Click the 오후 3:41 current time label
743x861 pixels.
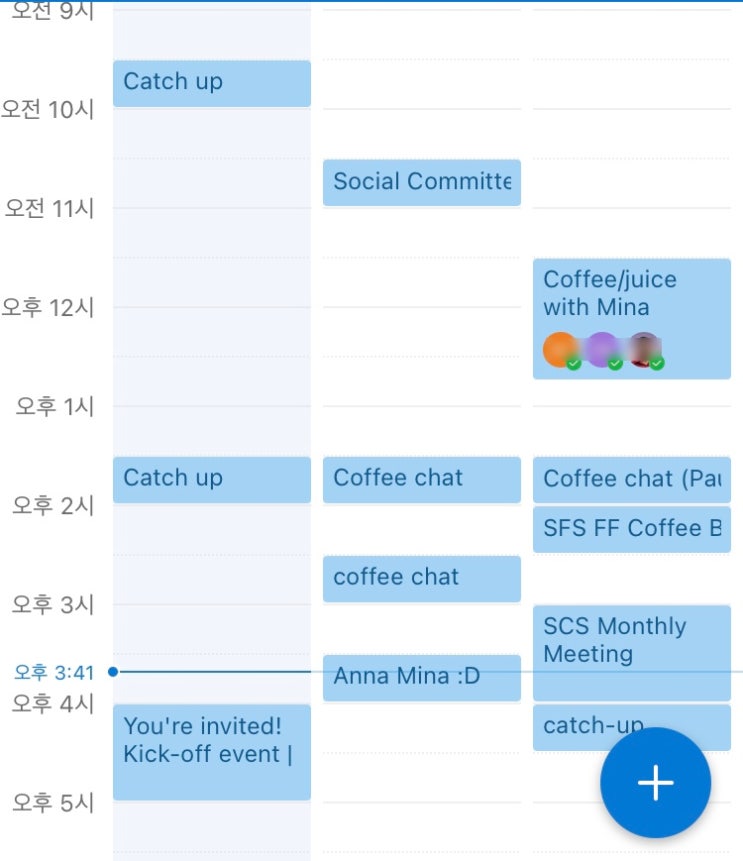click(54, 672)
